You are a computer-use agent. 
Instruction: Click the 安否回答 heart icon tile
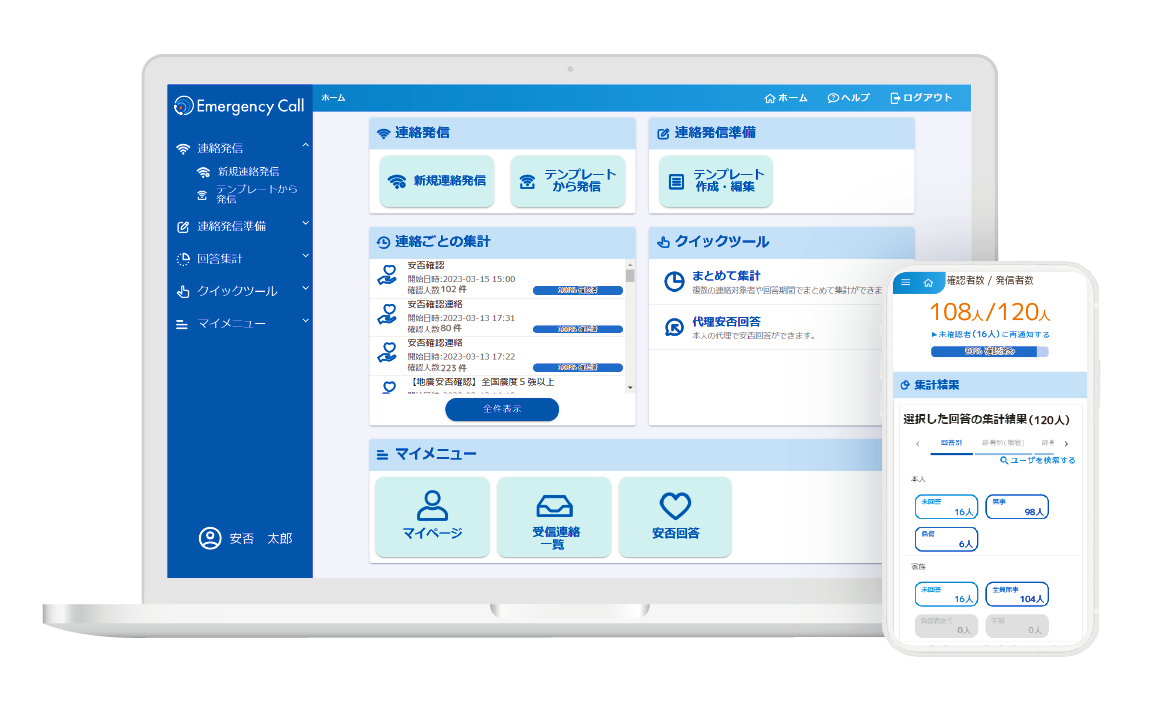click(675, 516)
